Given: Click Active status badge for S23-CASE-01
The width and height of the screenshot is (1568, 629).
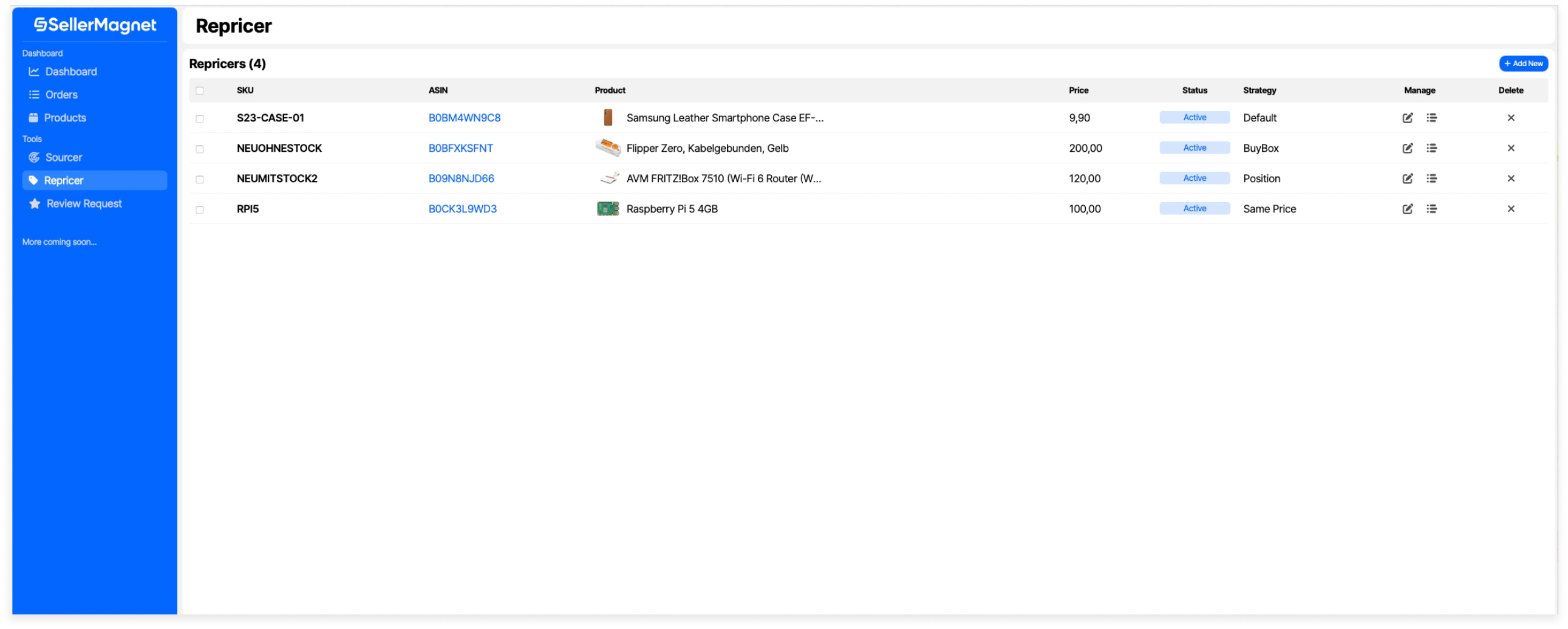Looking at the screenshot, I should point(1195,117).
